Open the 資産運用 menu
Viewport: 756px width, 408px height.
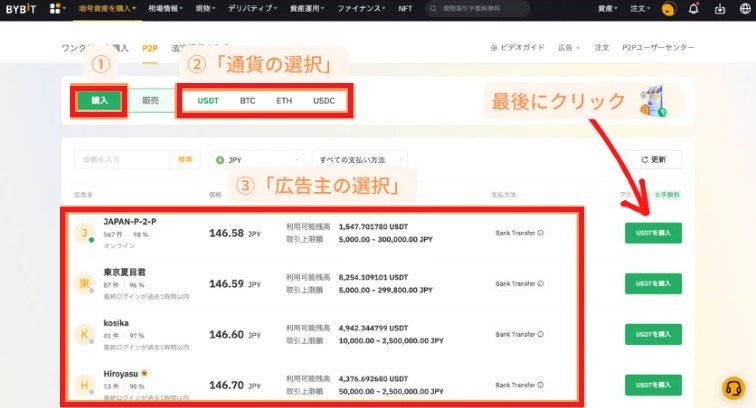(x=307, y=9)
